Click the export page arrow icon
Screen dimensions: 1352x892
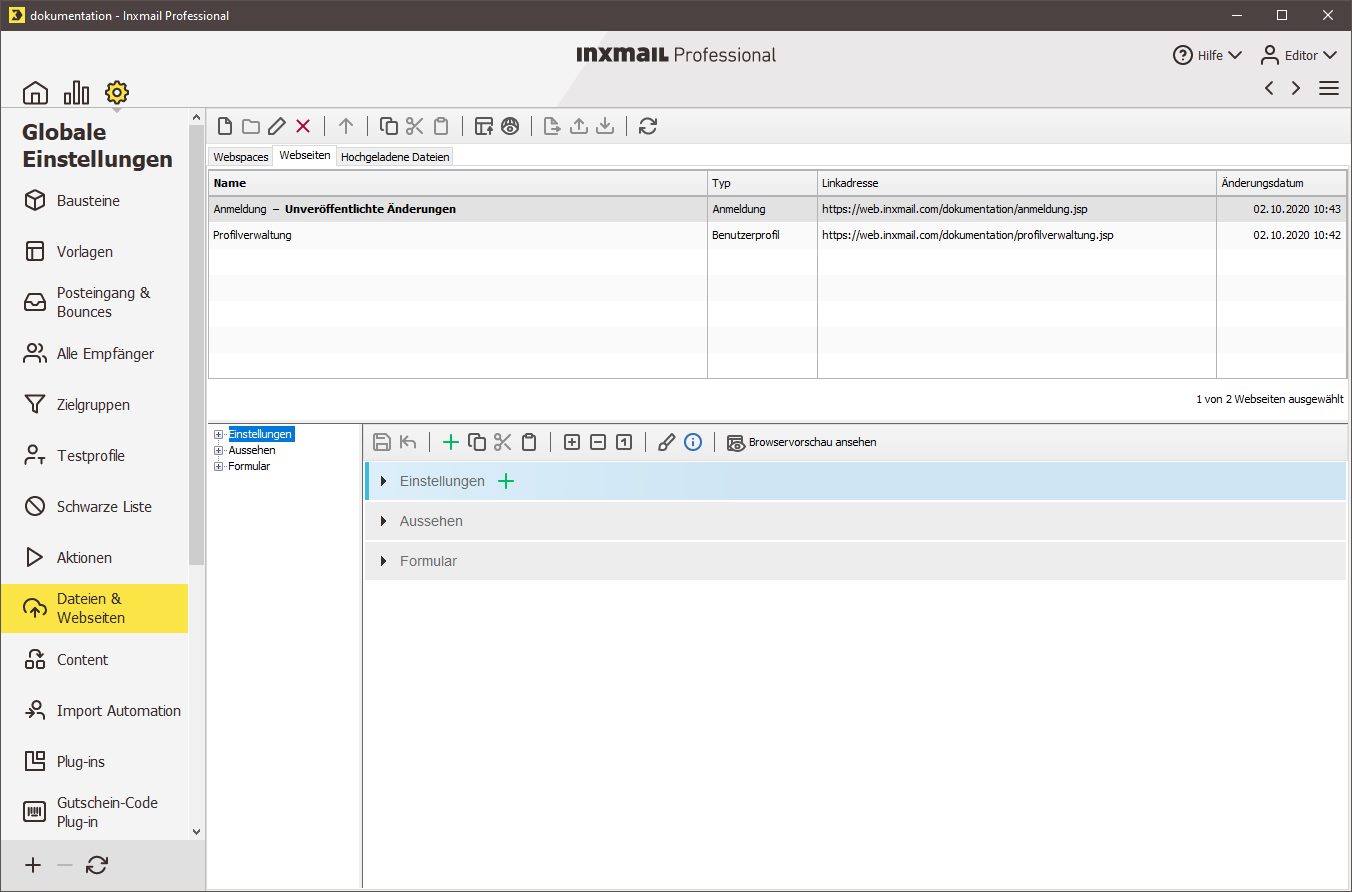click(552, 126)
